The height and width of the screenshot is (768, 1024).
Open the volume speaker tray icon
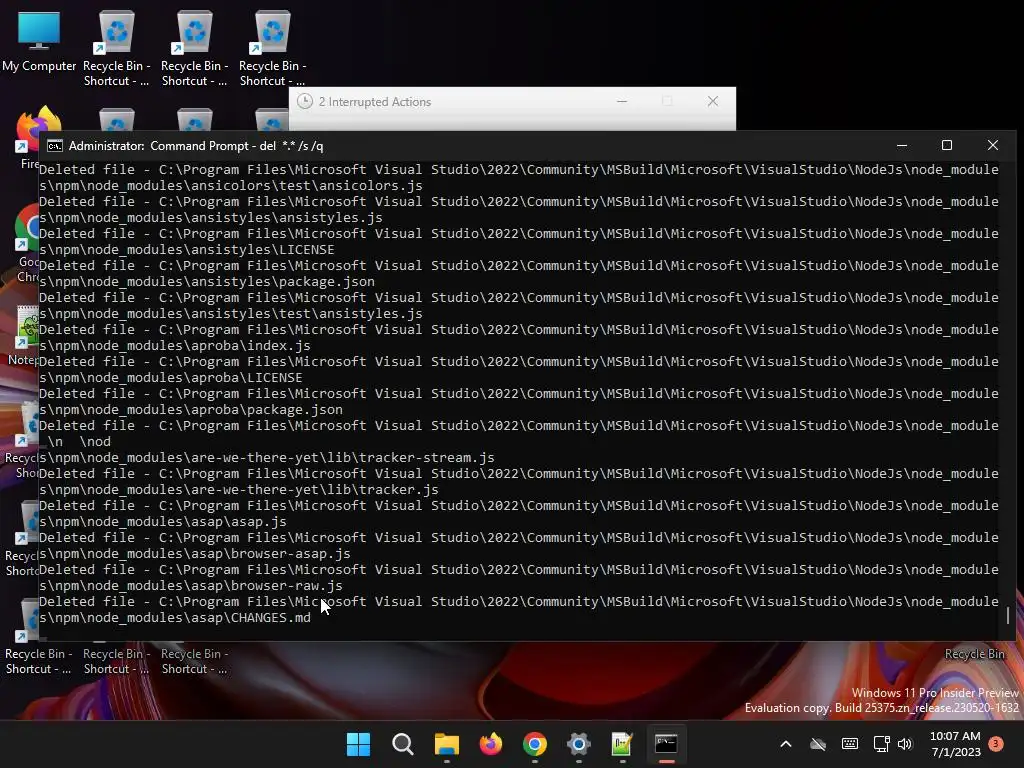pyautogui.click(x=904, y=744)
